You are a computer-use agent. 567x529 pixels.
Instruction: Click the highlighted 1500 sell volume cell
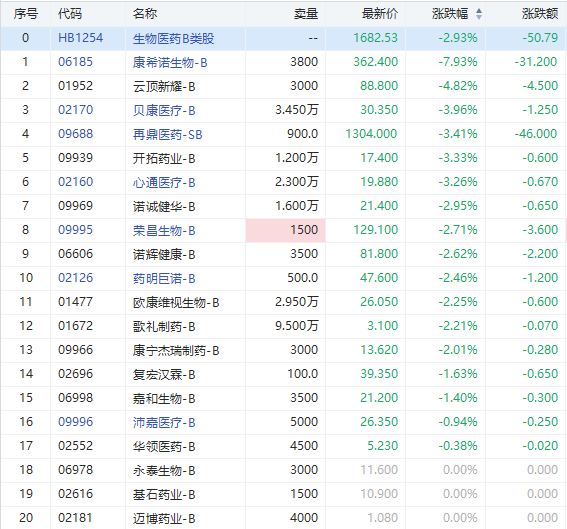click(285, 230)
